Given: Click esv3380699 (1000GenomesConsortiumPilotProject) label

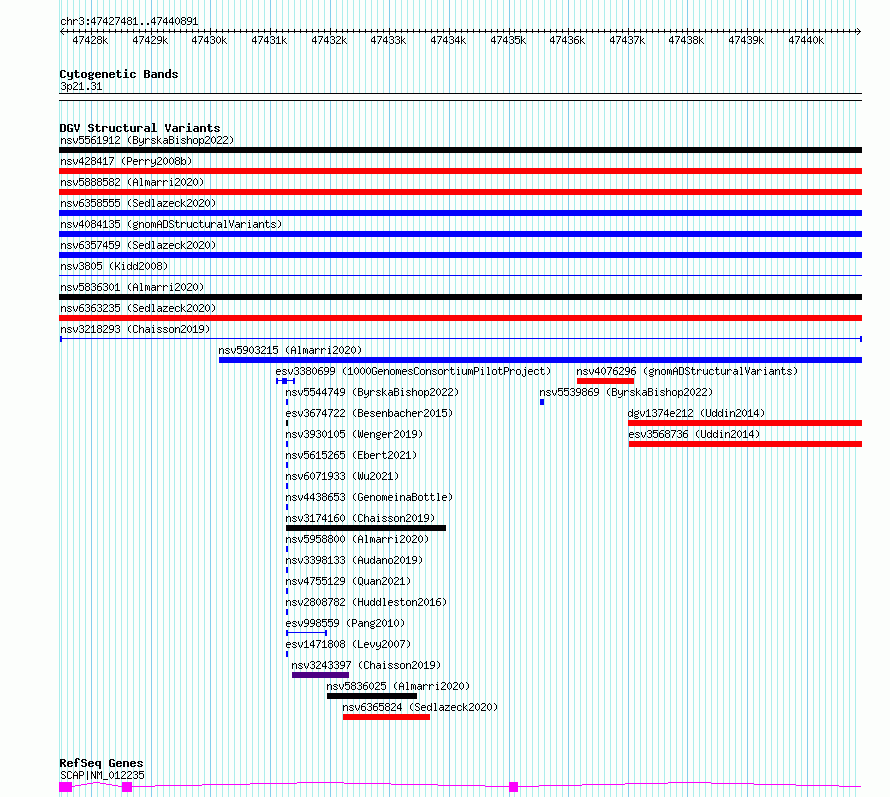Looking at the screenshot, I should coord(413,371).
